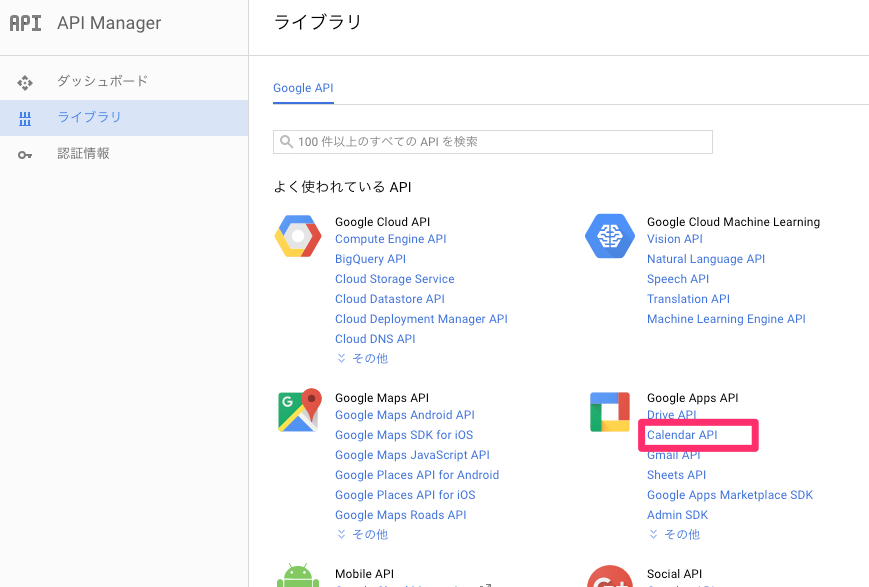
Task: Expand その他 under Google Maps API
Action: 362,534
